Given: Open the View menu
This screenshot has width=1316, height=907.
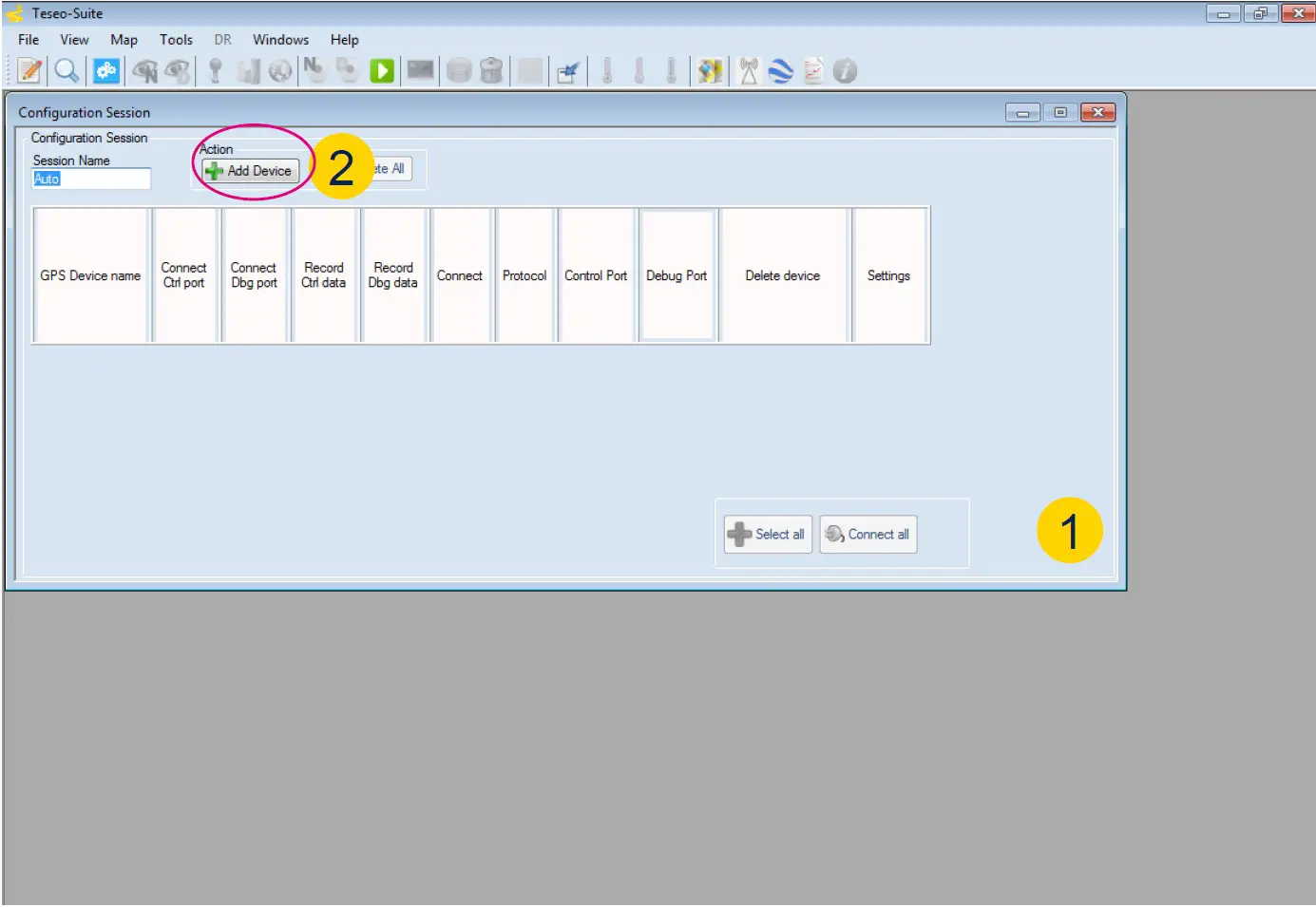Looking at the screenshot, I should 74,40.
